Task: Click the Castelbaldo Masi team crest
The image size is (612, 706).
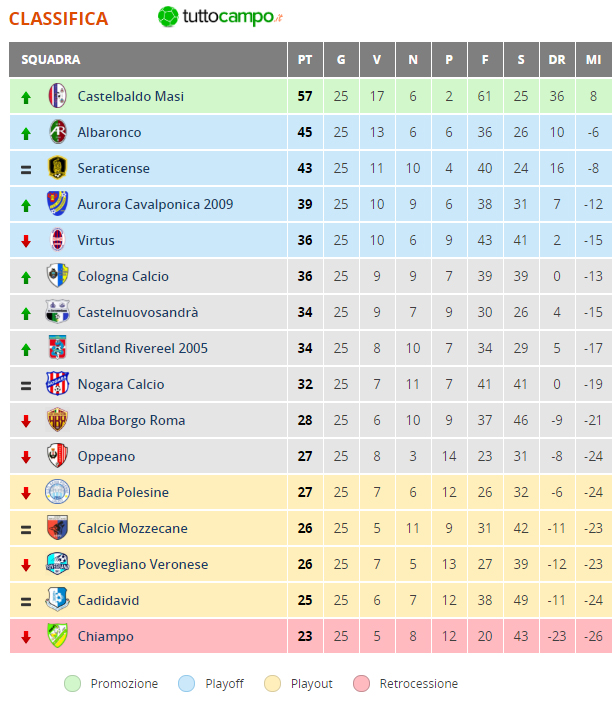Action: [x=57, y=95]
